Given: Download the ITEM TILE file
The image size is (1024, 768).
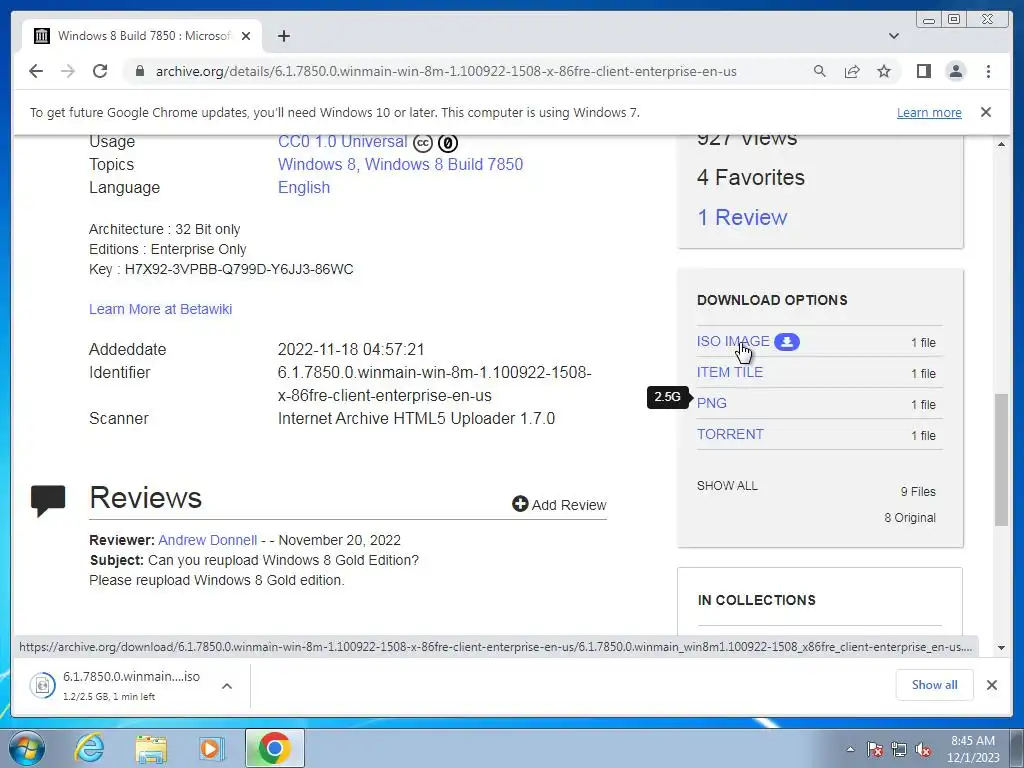Looking at the screenshot, I should pyautogui.click(x=729, y=372).
